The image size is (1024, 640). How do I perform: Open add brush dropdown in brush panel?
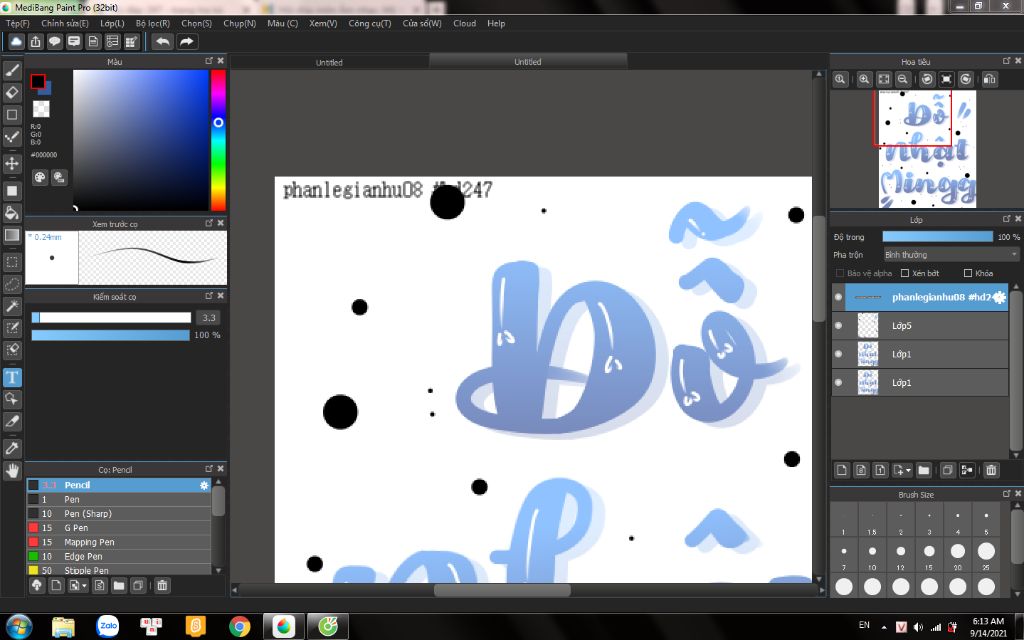(84, 586)
